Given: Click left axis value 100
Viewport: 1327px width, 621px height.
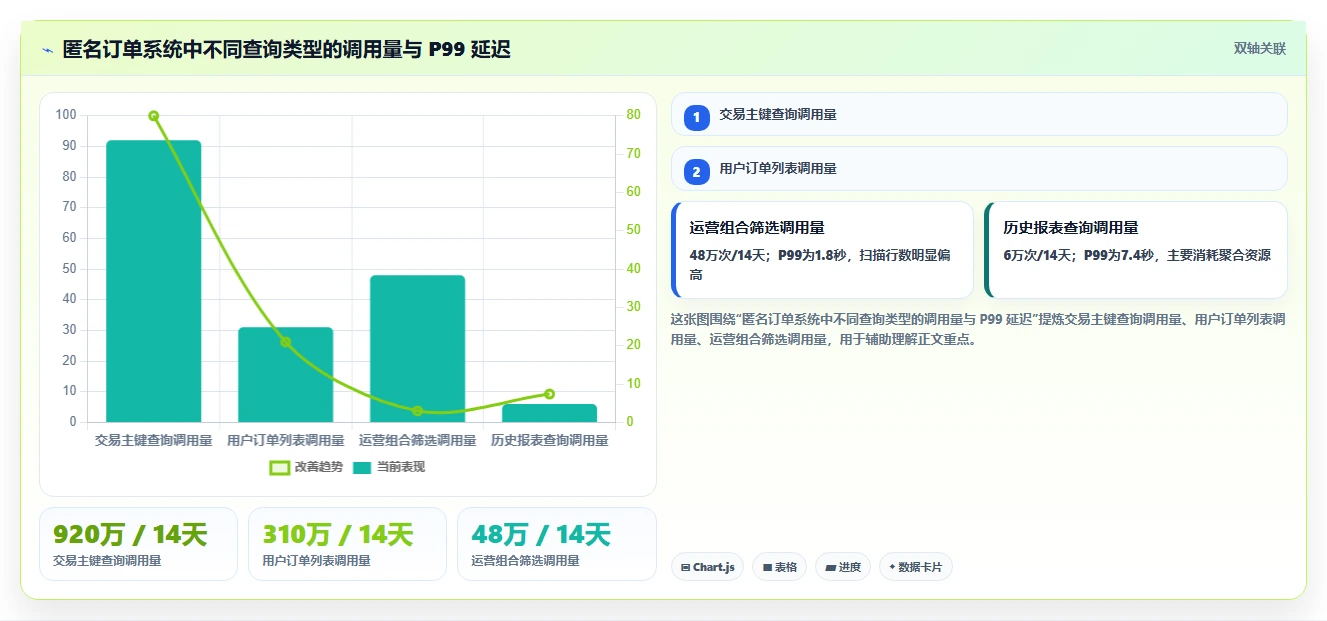Looking at the screenshot, I should coord(66,115).
